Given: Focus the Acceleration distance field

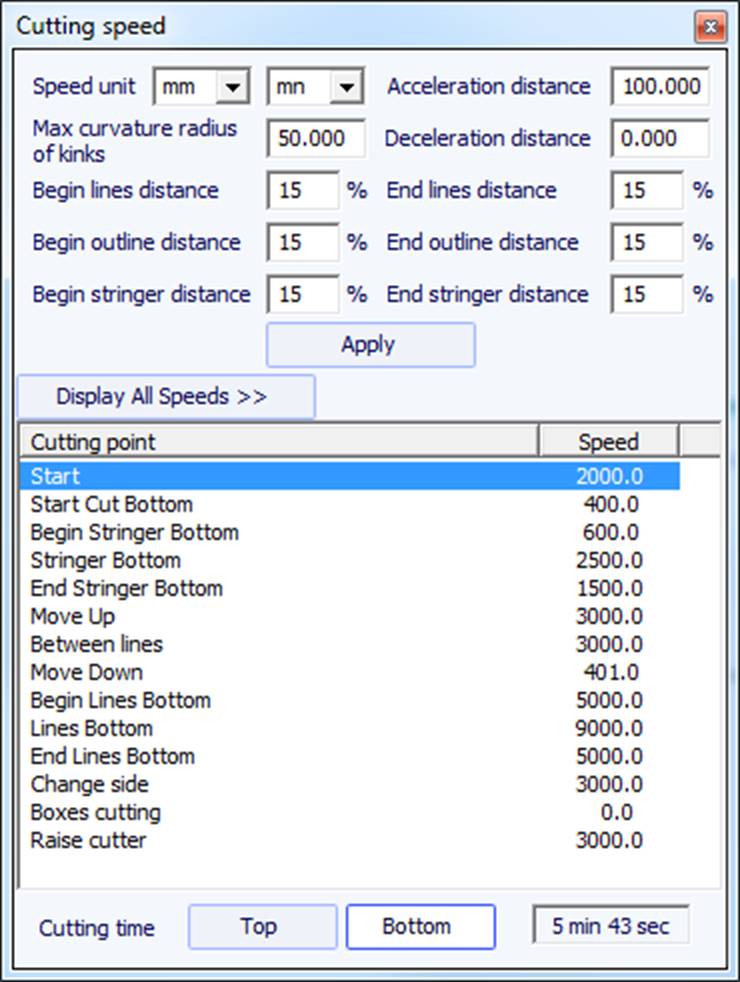Looking at the screenshot, I should [x=660, y=86].
